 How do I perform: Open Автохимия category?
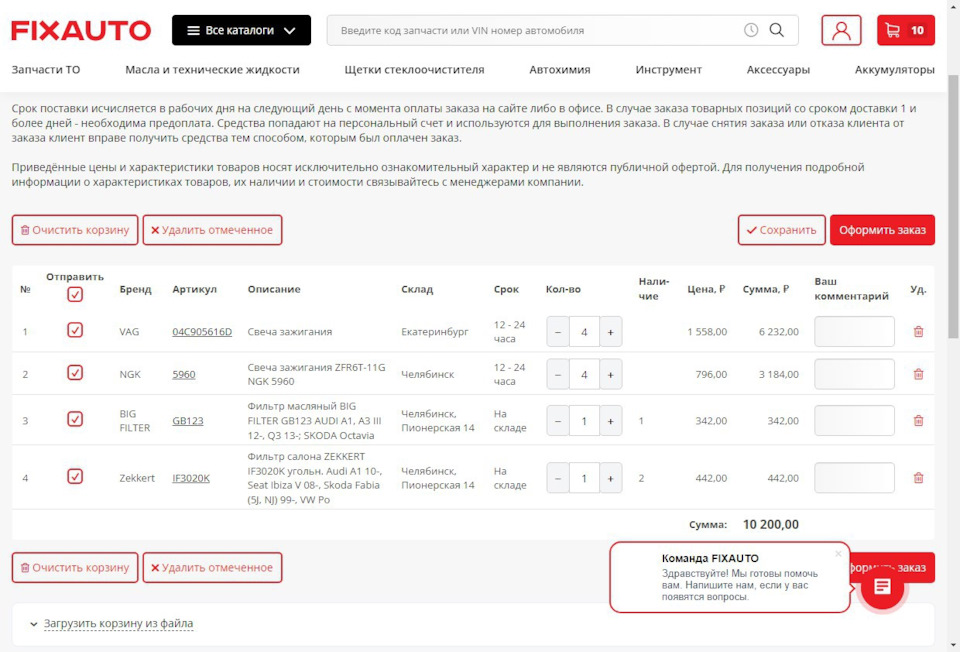(x=560, y=70)
